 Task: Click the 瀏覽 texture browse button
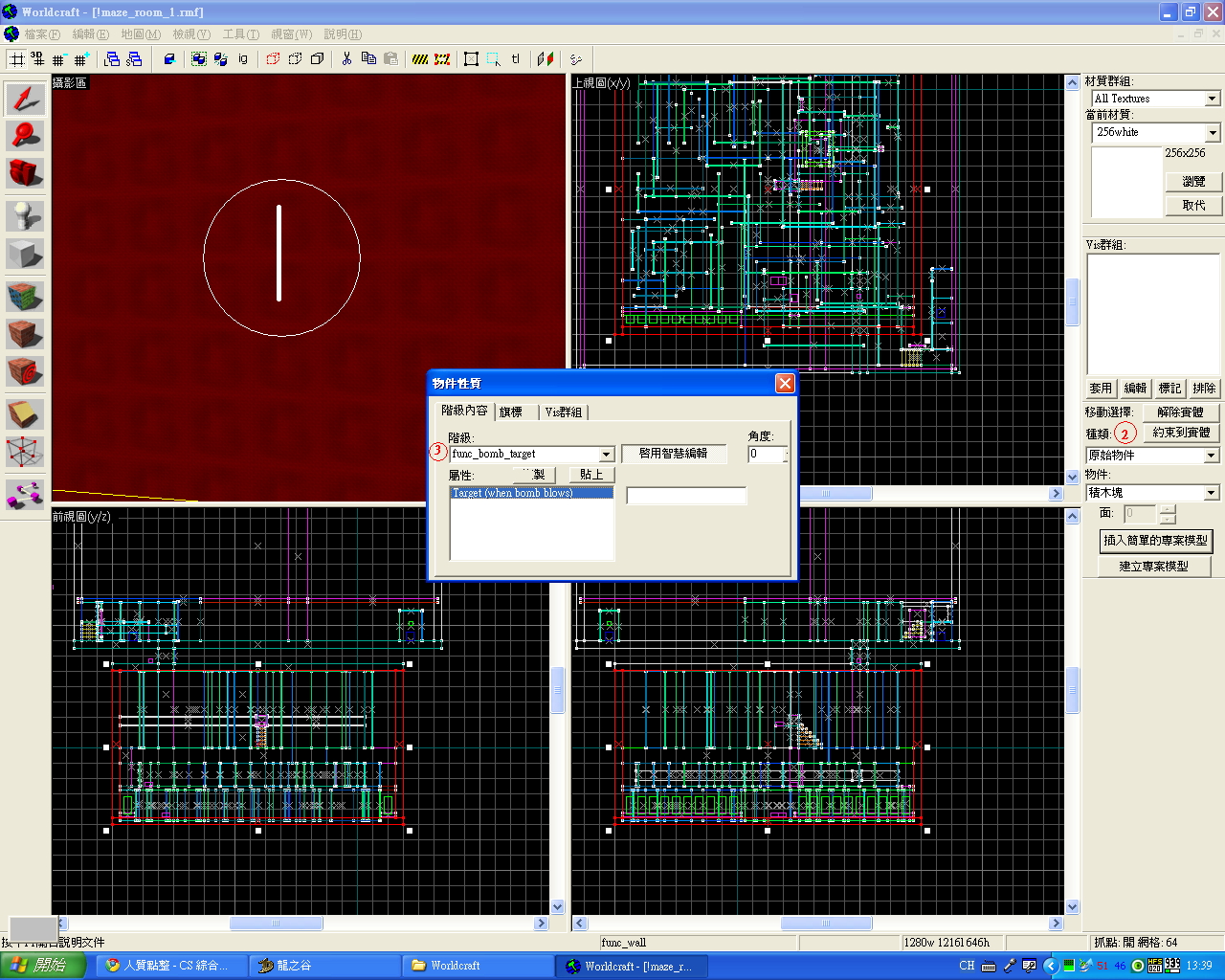point(1193,182)
